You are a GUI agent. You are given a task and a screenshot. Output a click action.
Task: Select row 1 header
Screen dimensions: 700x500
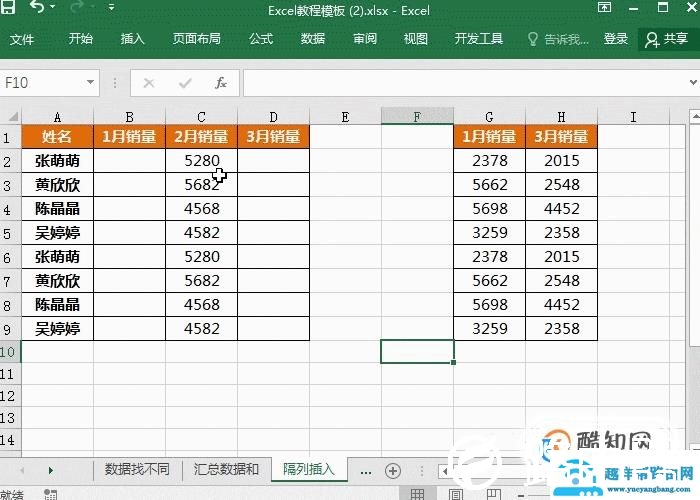(10, 137)
